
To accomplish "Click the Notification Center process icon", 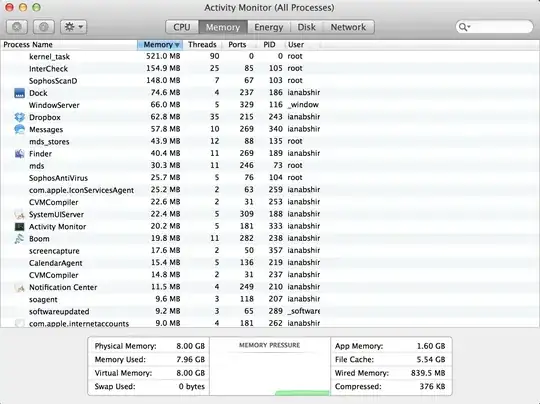I will [19, 287].
